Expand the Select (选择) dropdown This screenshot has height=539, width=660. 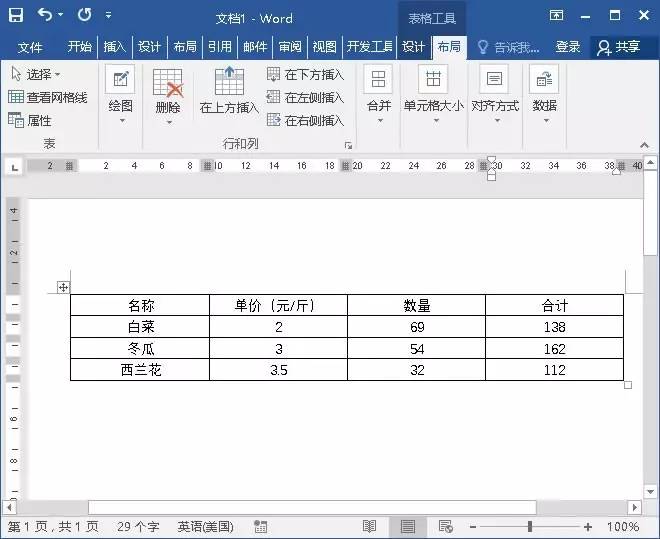coord(35,74)
